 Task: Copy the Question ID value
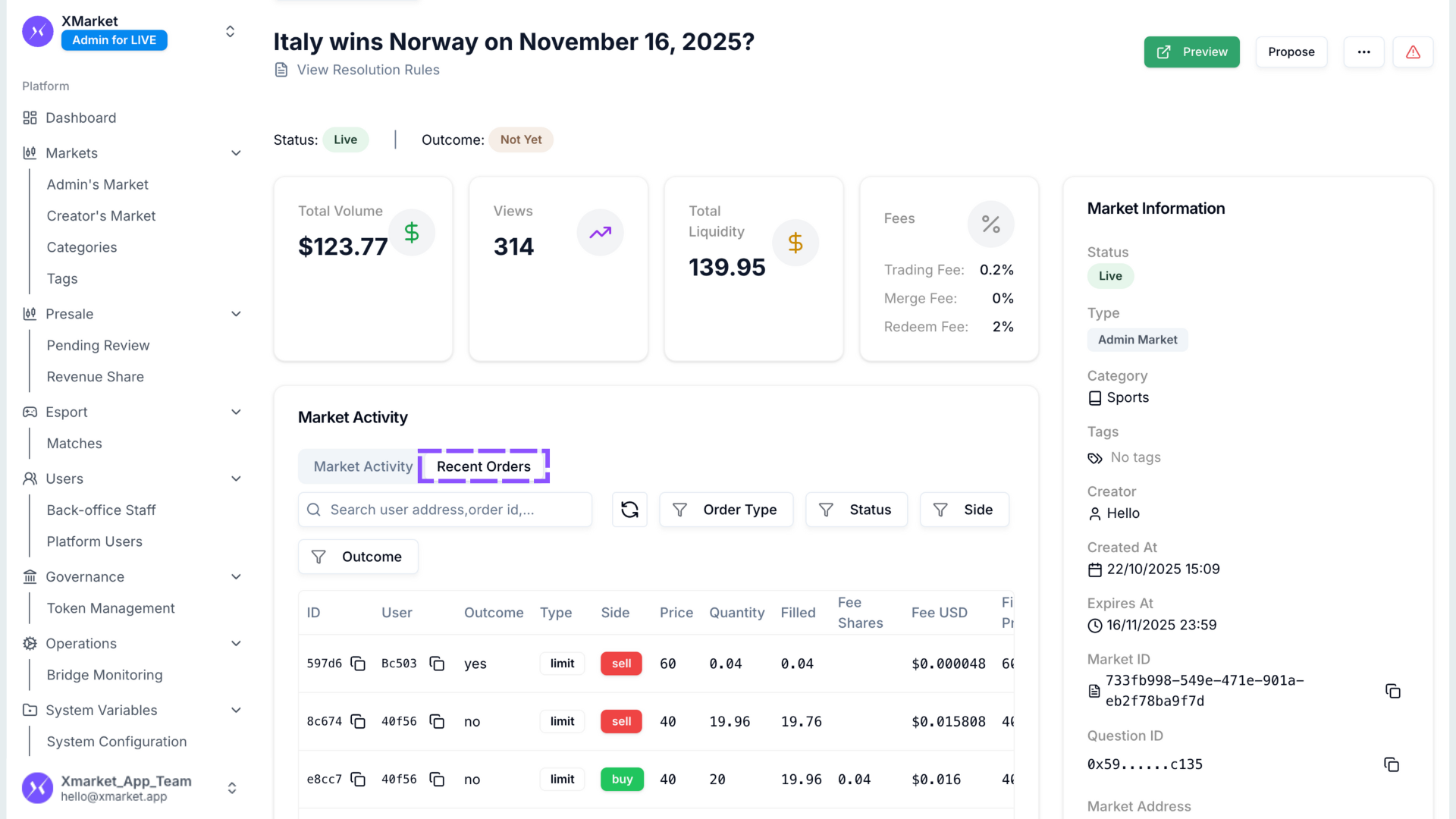pyautogui.click(x=1391, y=764)
